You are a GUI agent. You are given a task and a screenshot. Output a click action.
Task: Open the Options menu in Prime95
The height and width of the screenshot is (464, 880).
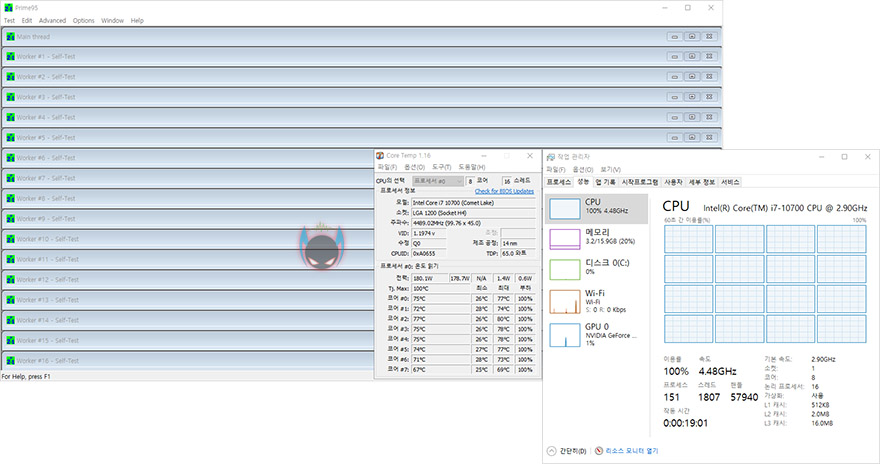coord(84,21)
